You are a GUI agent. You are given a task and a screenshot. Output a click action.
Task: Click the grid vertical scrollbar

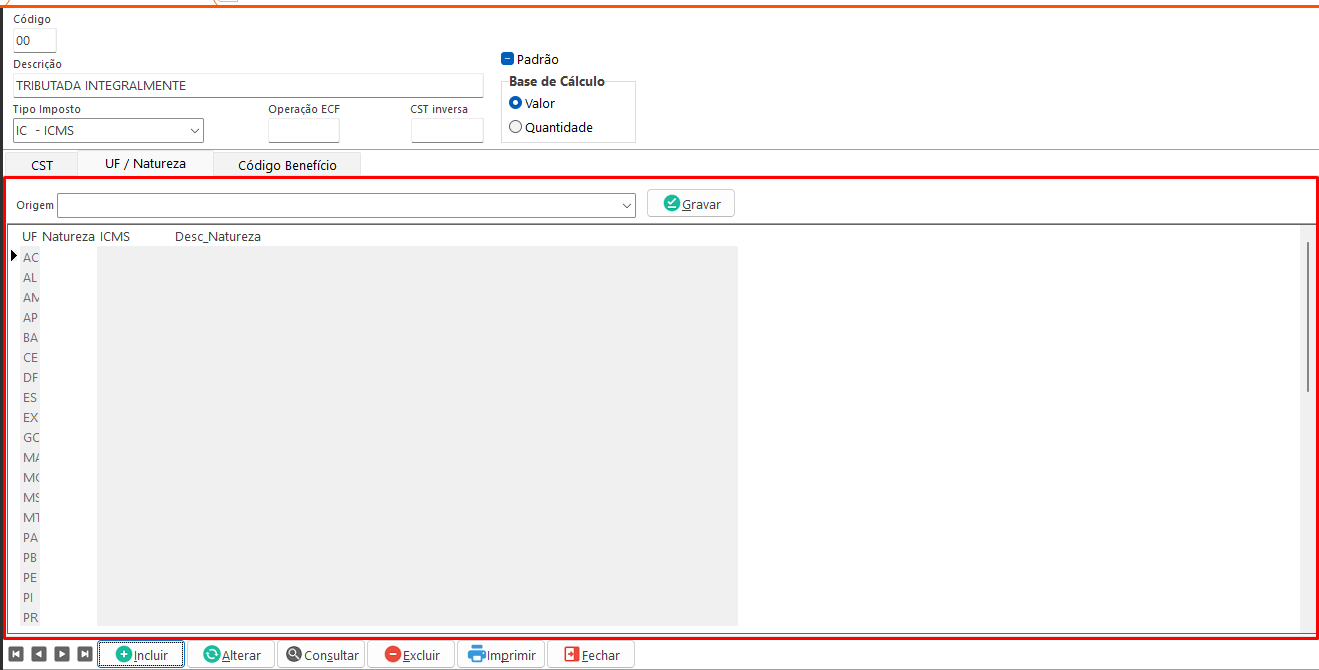pyautogui.click(x=1307, y=315)
